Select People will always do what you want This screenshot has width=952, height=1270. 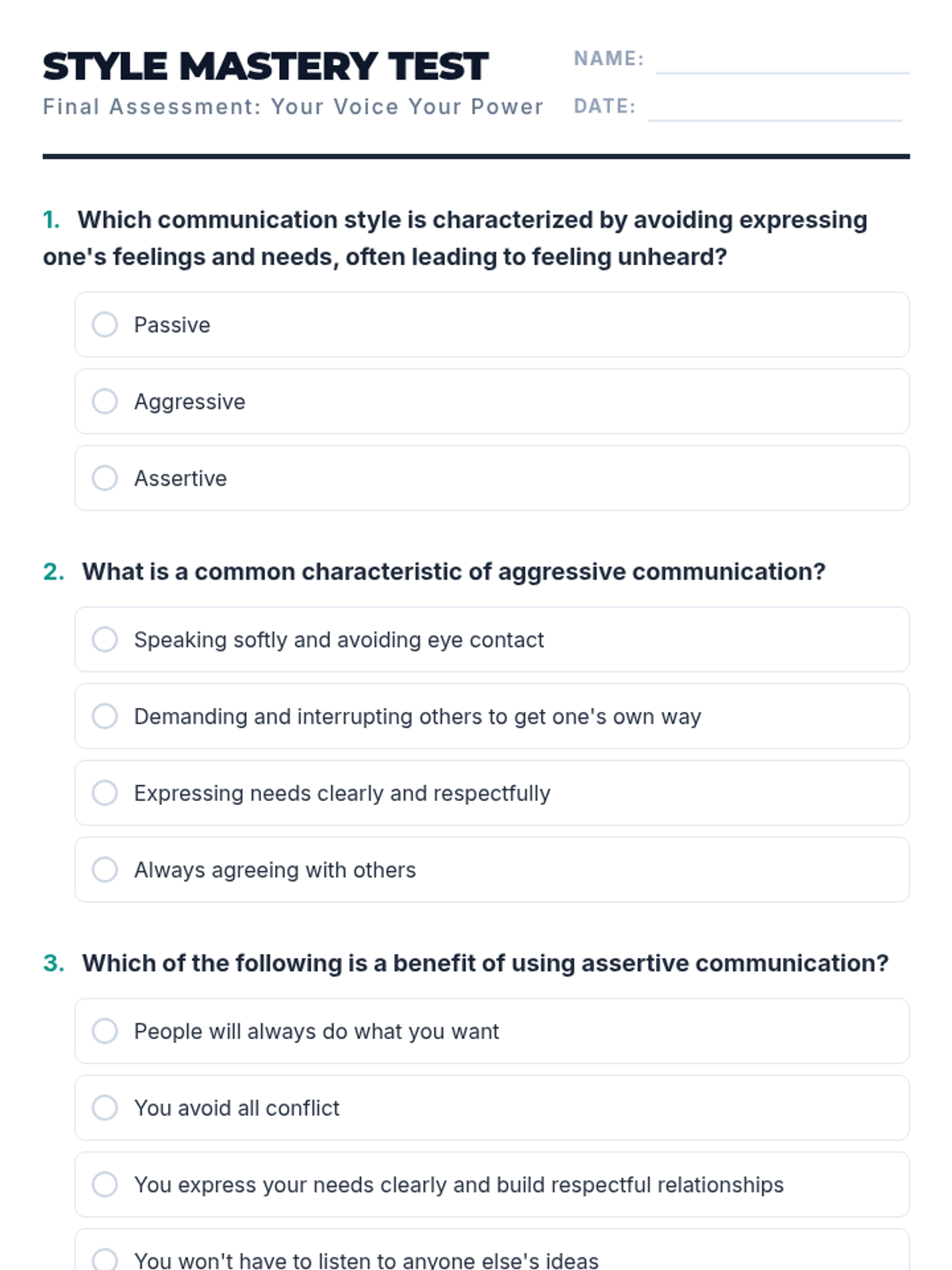click(x=105, y=1031)
